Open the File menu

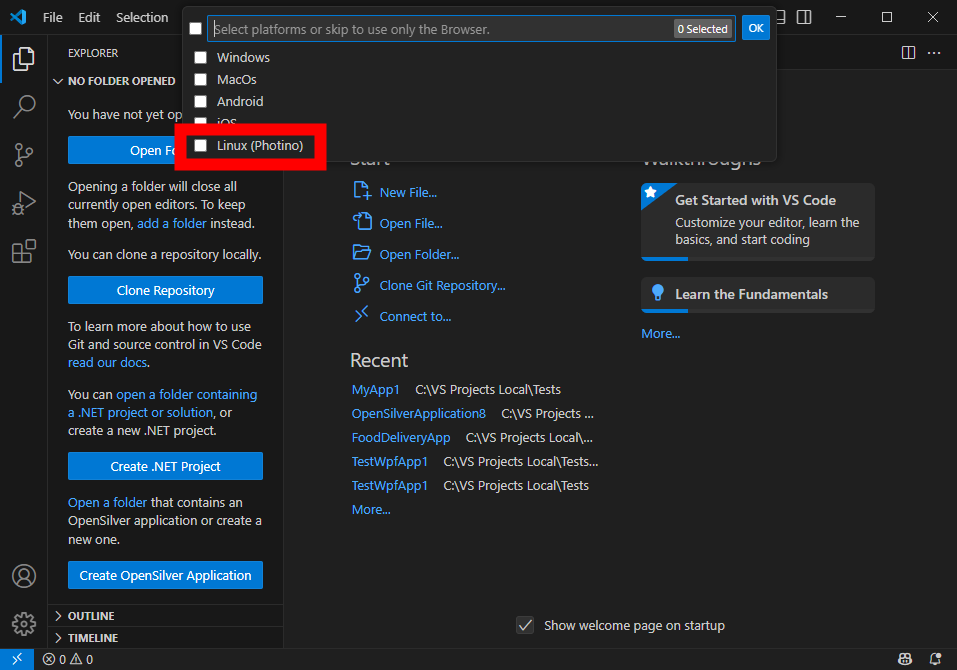point(52,17)
